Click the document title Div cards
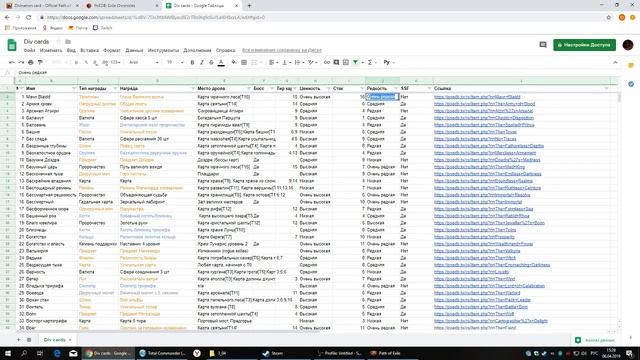Viewport: 640px width, 360px height. coord(36,42)
